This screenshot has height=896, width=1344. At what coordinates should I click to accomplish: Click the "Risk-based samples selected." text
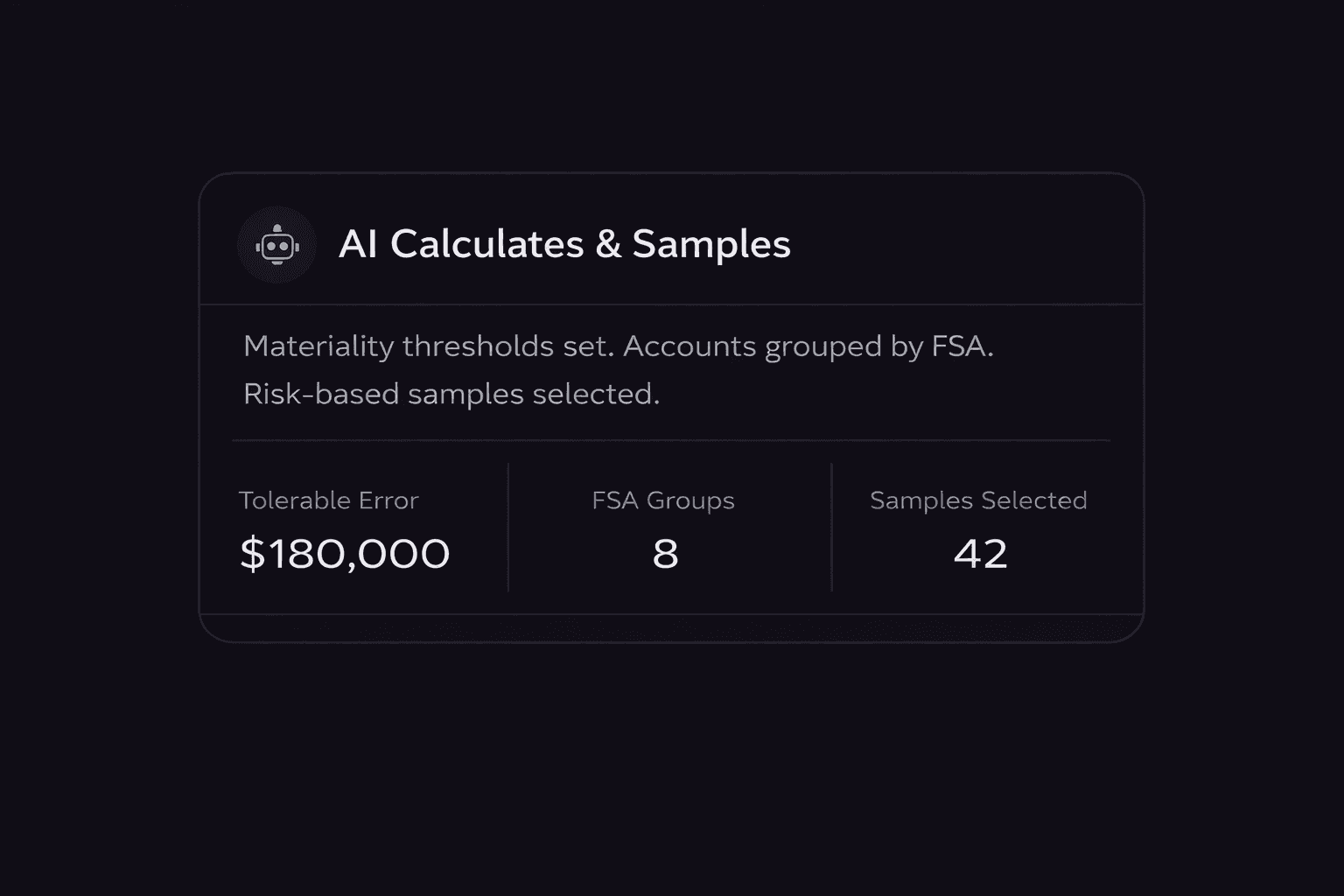tap(451, 394)
